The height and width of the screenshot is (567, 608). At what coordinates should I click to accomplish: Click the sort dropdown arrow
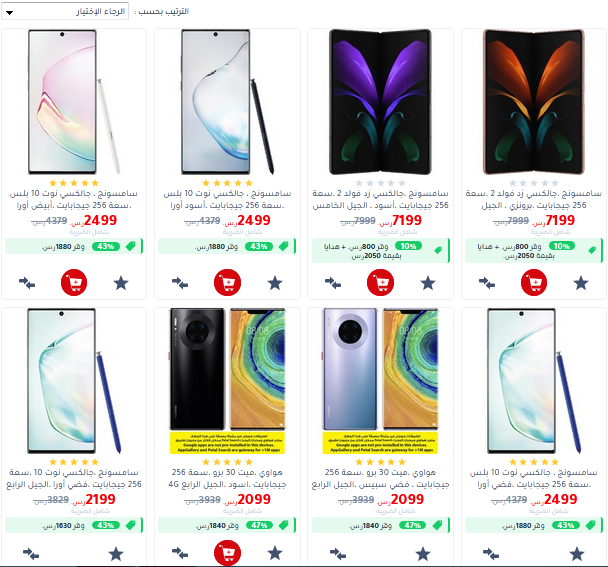(x=10, y=13)
